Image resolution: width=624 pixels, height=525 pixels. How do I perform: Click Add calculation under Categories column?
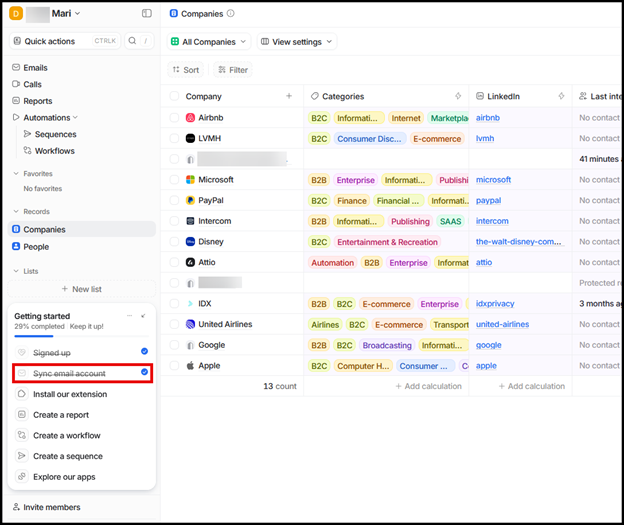click(428, 386)
